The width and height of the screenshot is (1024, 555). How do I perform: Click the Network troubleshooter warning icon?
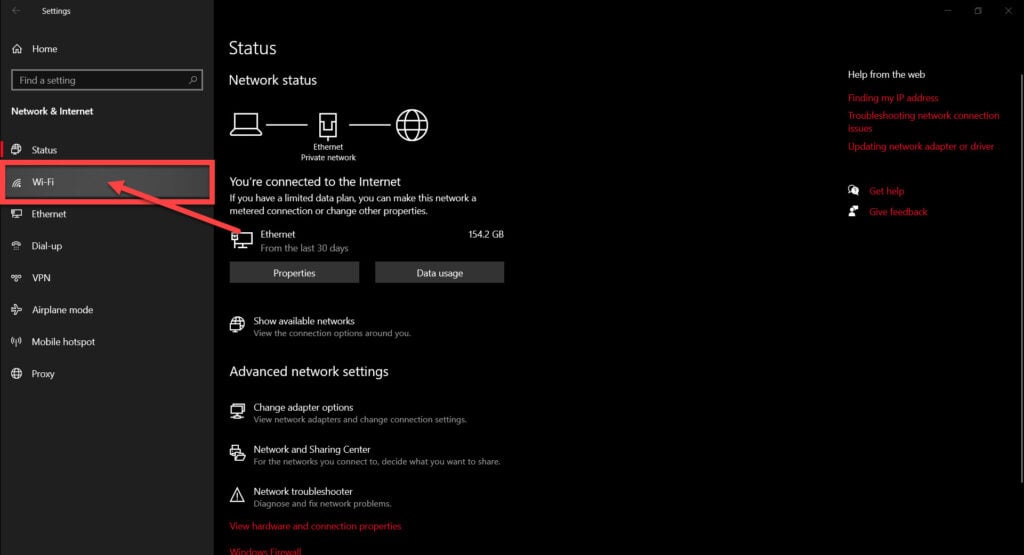(x=237, y=495)
